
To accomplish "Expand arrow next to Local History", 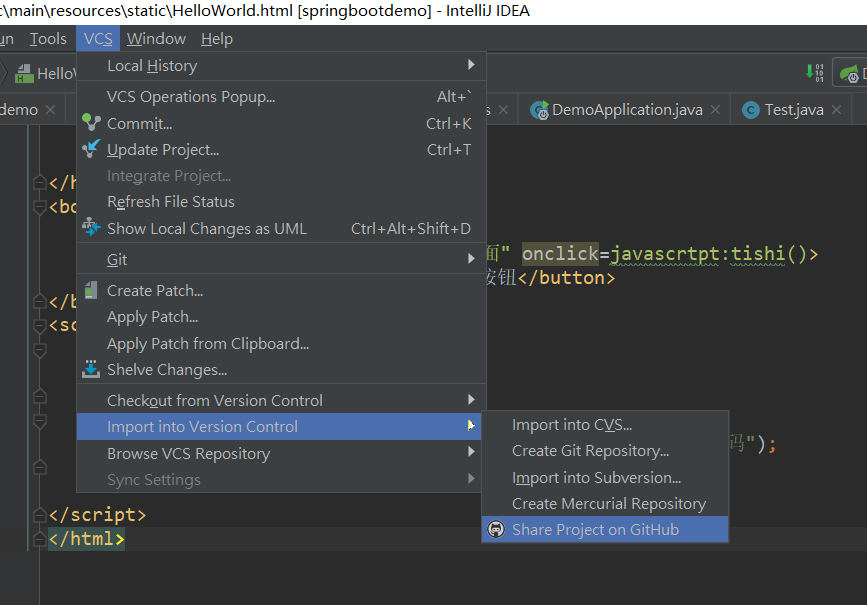I will (x=471, y=65).
